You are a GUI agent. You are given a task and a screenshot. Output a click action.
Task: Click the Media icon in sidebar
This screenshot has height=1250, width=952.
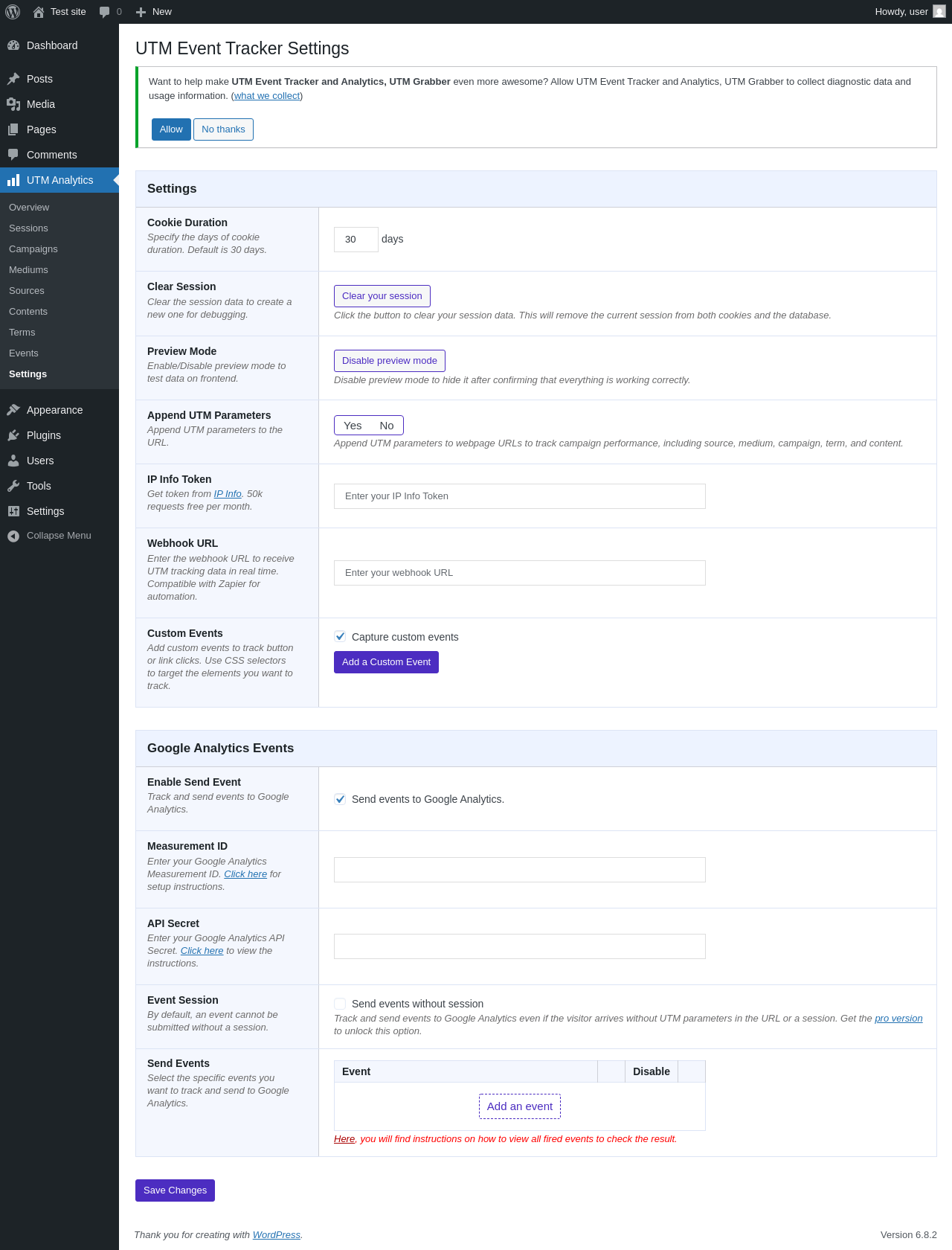tap(13, 104)
